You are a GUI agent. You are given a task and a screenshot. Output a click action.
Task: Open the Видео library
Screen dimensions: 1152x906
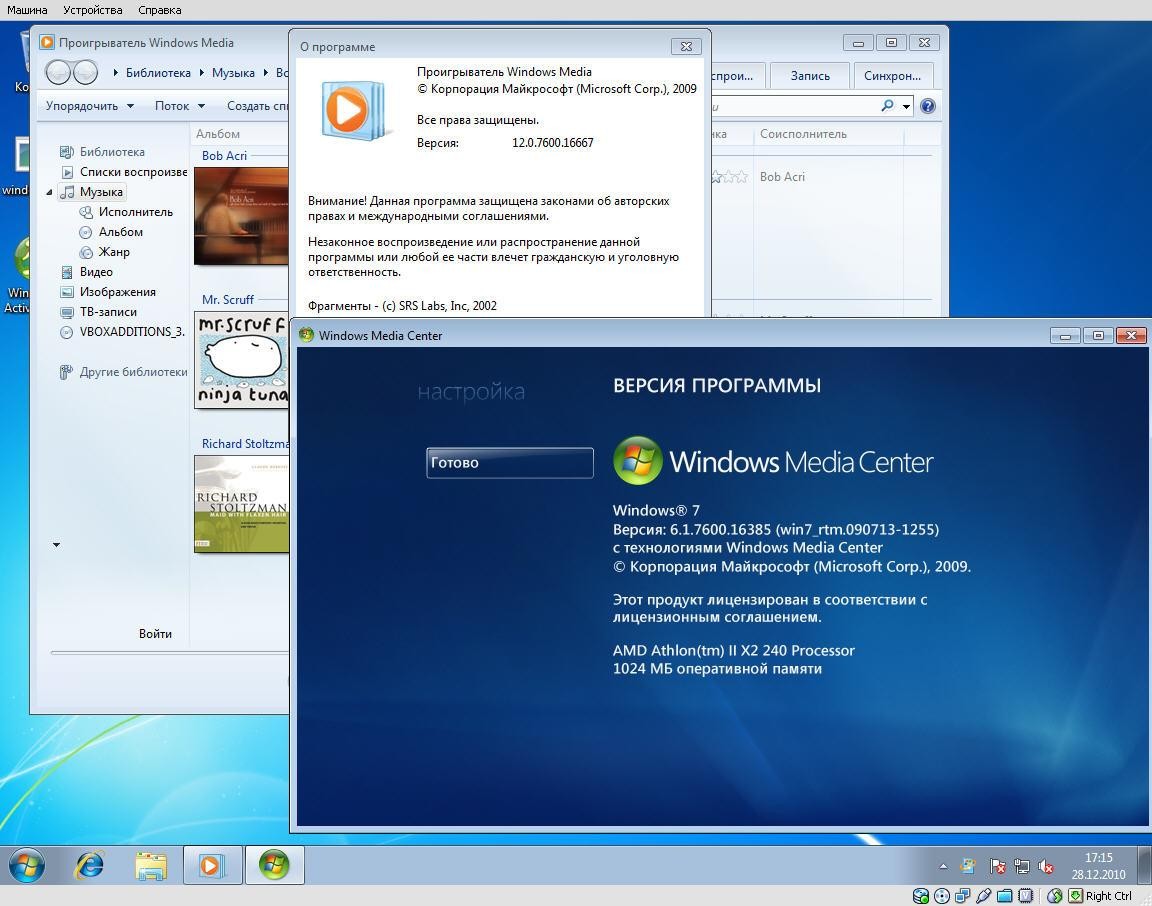click(87, 272)
